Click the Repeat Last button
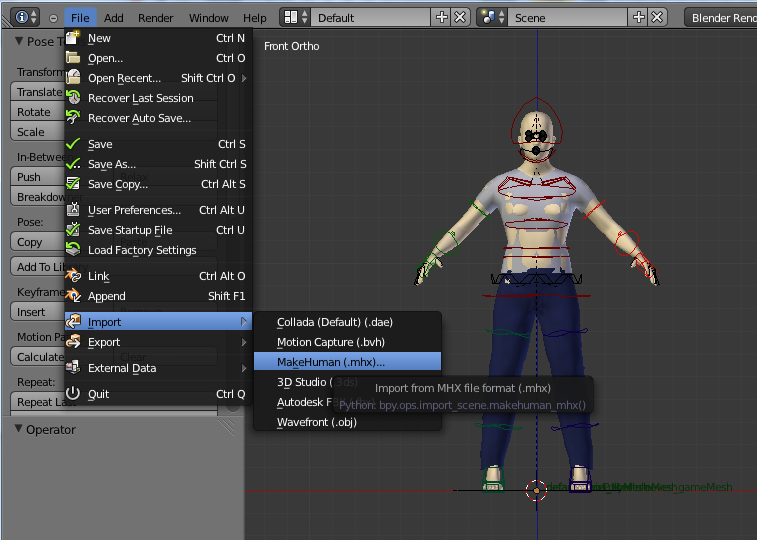This screenshot has width=757, height=540. coord(38,402)
